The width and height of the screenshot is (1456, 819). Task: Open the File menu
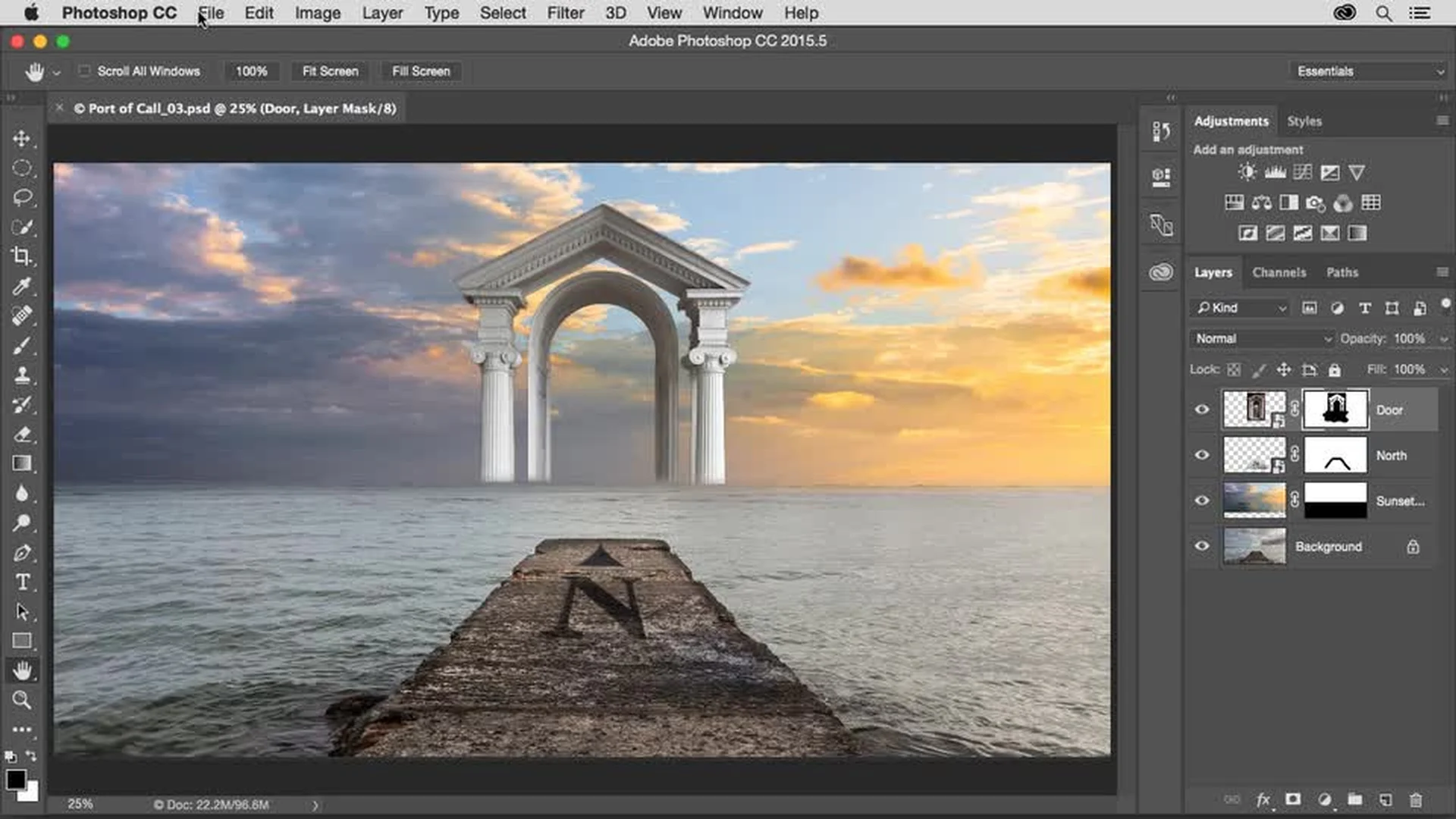[211, 13]
